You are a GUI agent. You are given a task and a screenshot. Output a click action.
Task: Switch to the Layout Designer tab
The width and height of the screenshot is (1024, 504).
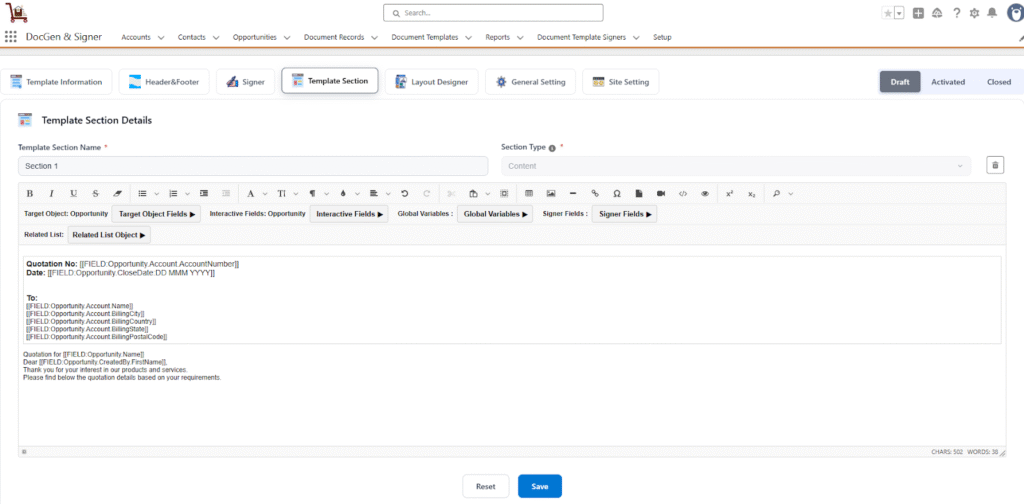click(x=432, y=82)
